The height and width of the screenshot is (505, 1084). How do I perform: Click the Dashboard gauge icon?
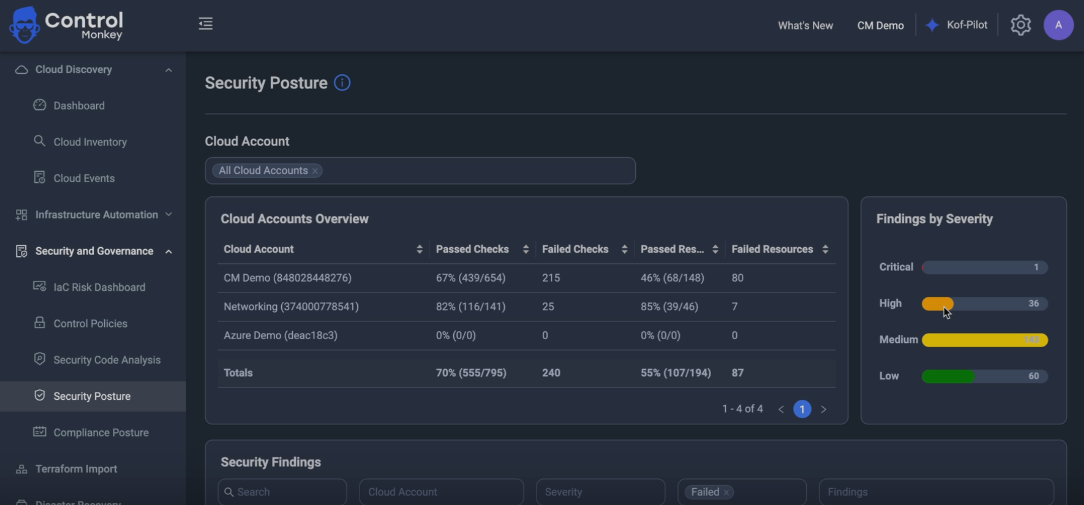(39, 105)
